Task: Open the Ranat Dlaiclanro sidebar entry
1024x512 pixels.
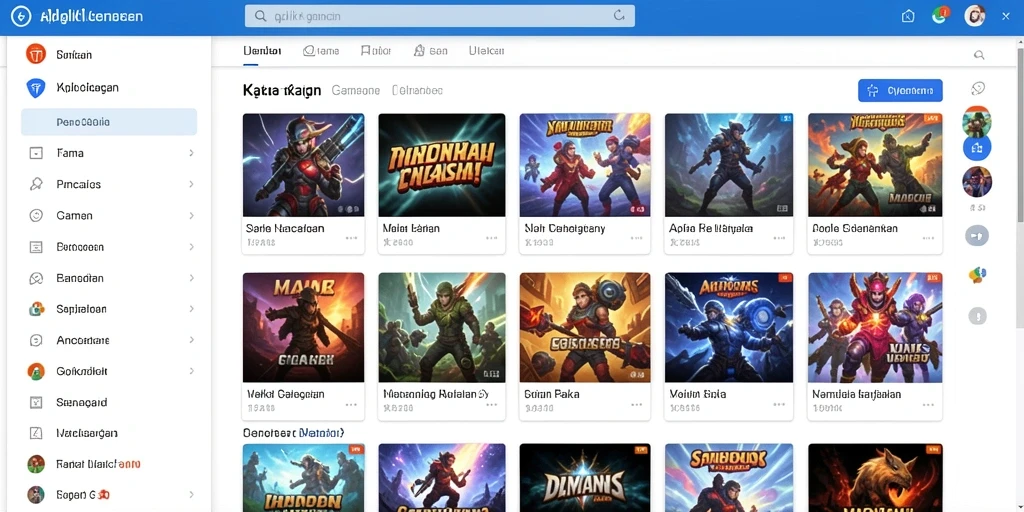Action: 98,464
